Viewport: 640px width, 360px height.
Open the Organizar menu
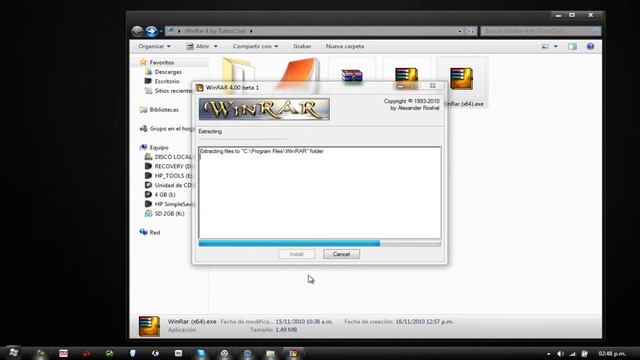154,46
